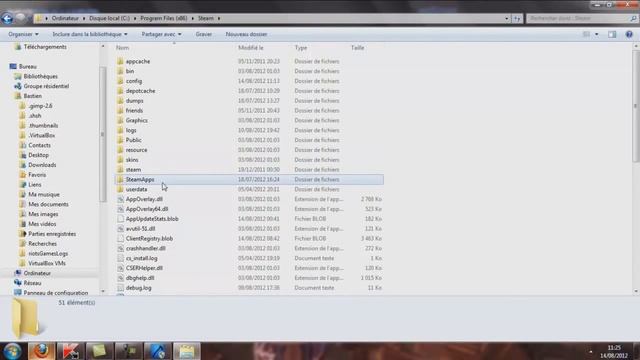Open Téléchargements in the sidebar

pyautogui.click(x=45, y=47)
